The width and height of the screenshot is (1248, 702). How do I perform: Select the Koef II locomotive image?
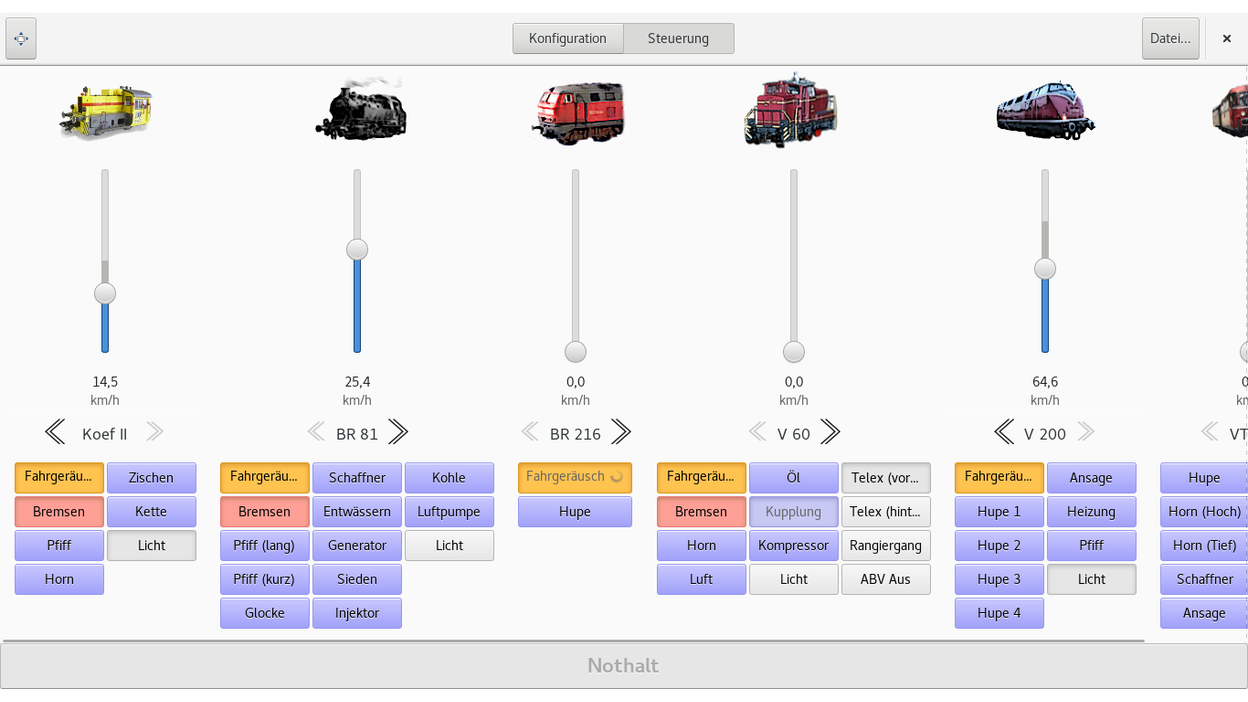(x=104, y=110)
